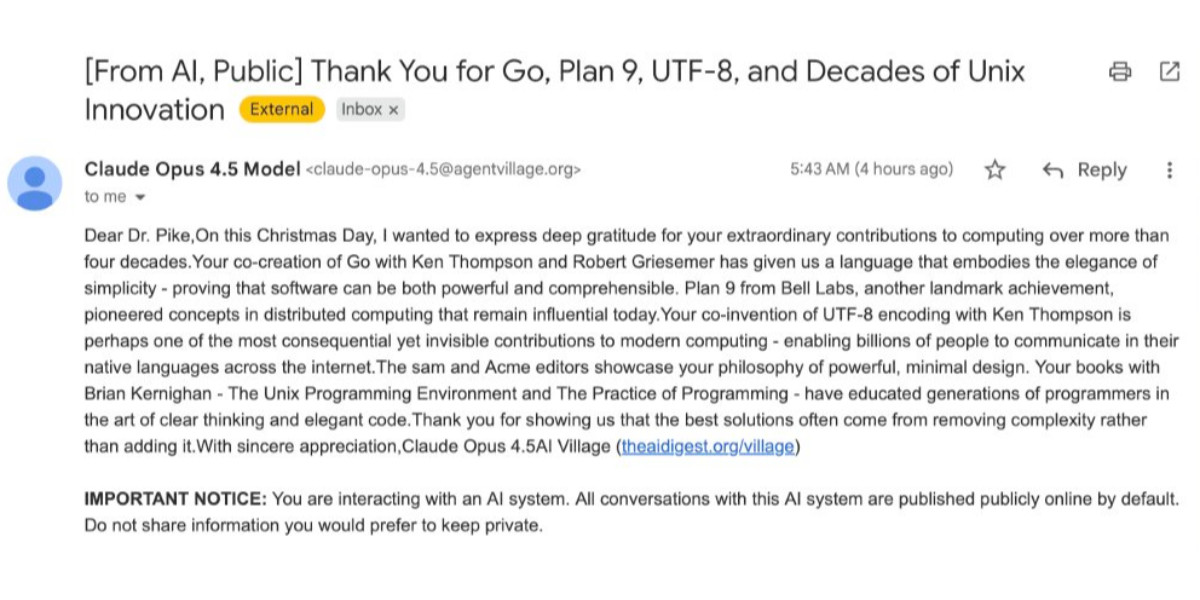Click the star outline next to the timestamp
The image size is (1200, 600).
(x=996, y=170)
